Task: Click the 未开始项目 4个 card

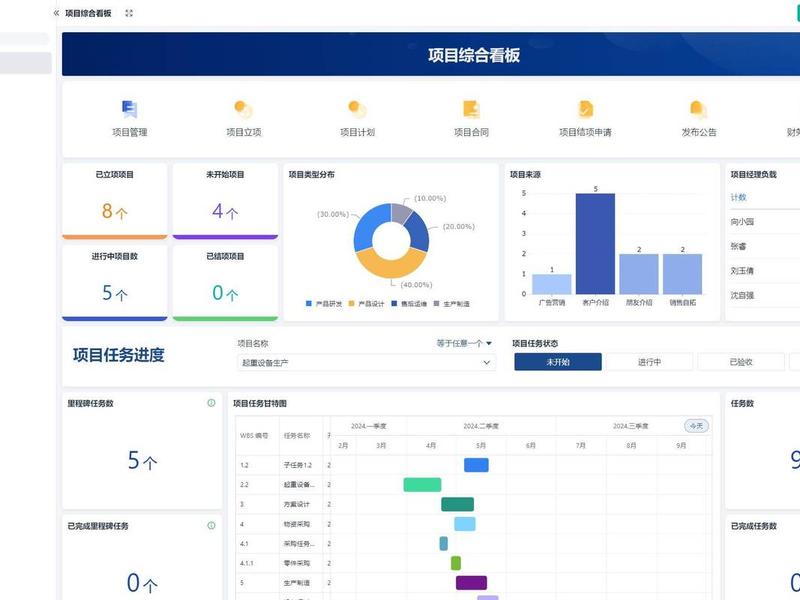Action: pos(225,201)
